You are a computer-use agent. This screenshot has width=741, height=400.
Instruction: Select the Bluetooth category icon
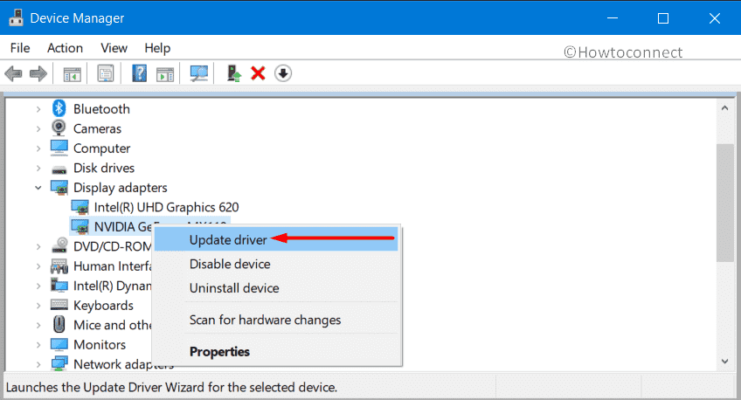pyautogui.click(x=59, y=108)
